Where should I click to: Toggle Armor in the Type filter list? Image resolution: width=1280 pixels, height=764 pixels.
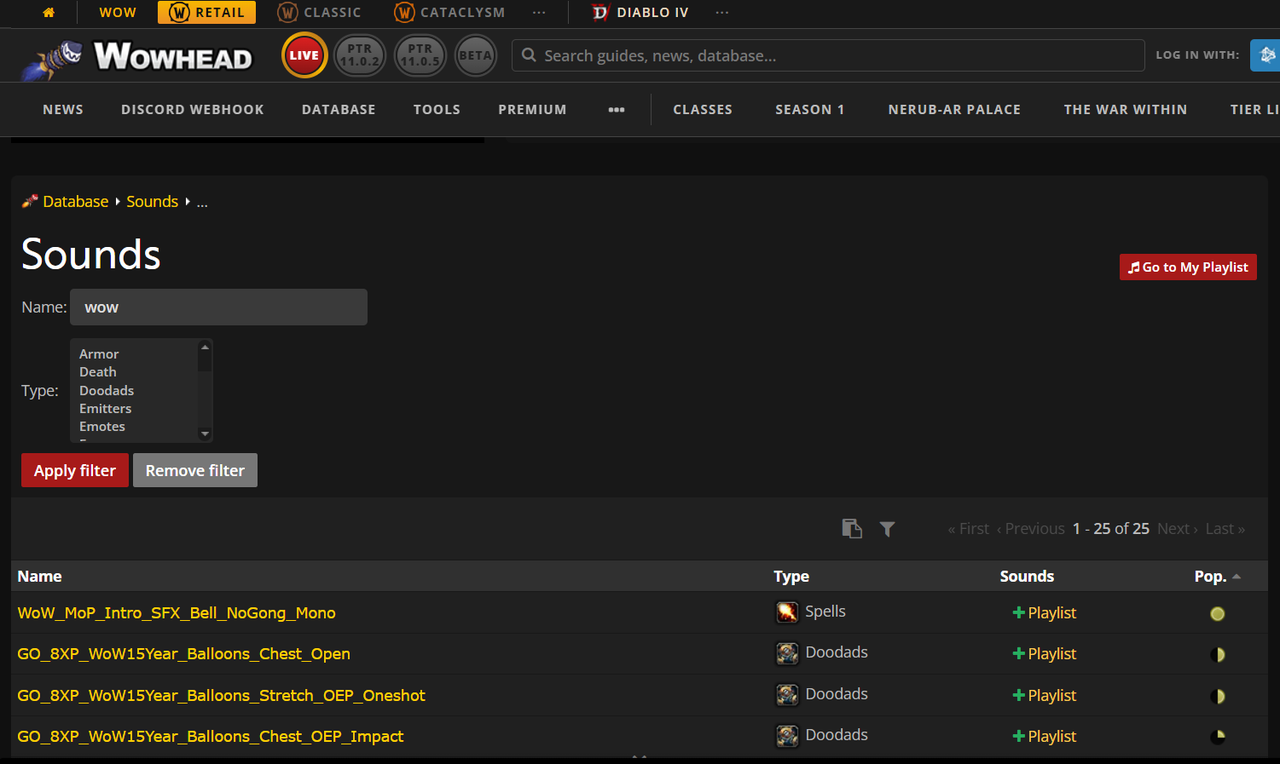99,353
